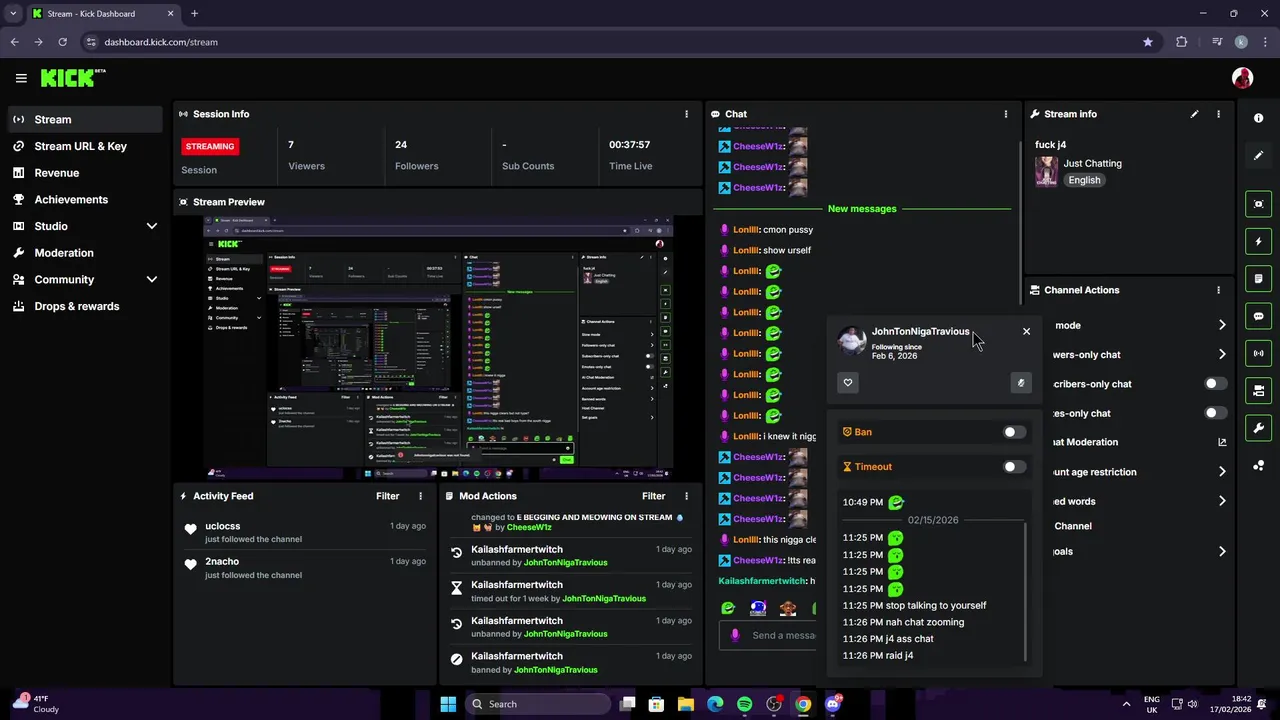Viewport: 1280px width, 720px height.
Task: Click the heart icon on user card
Action: pos(848,382)
